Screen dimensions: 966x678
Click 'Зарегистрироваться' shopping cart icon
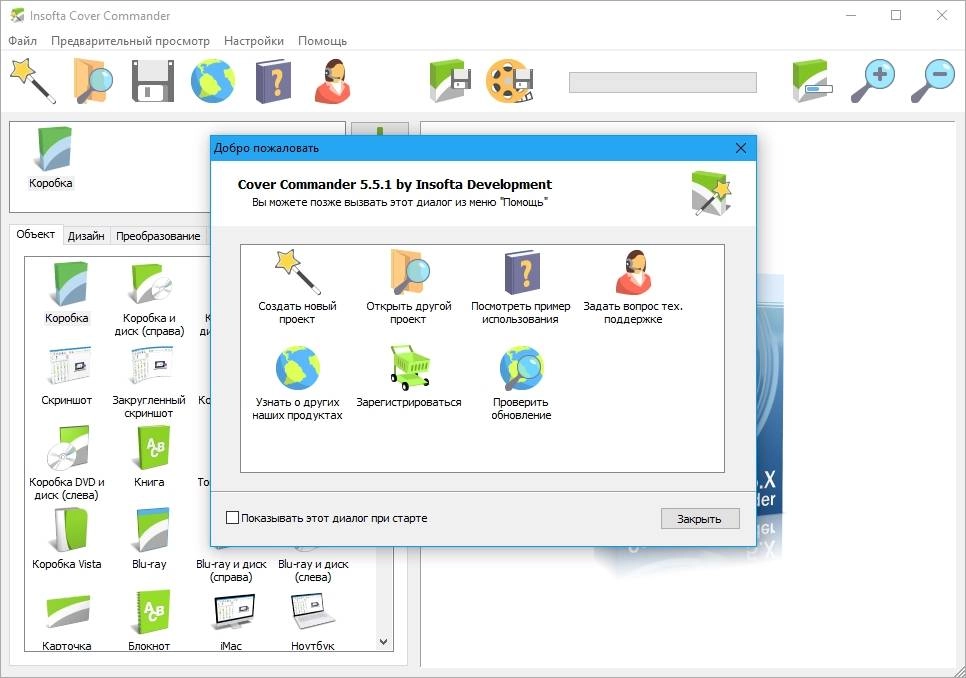408,377
